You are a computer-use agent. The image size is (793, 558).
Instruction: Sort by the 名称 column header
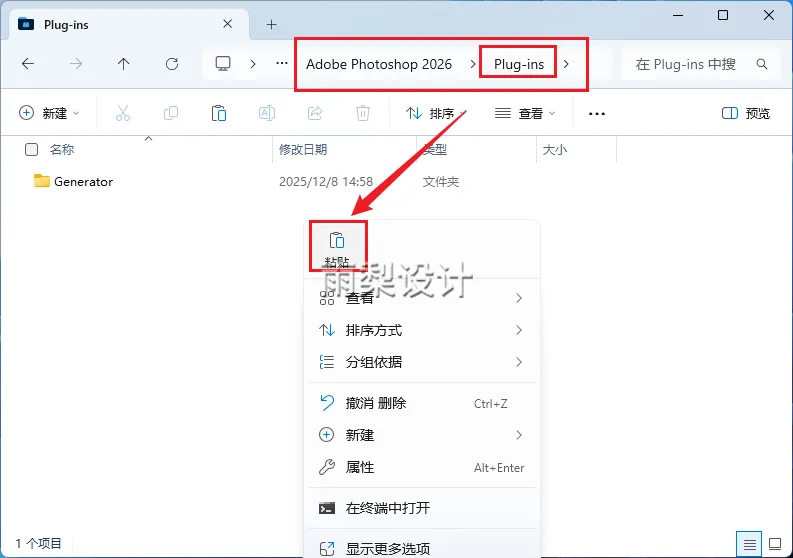[62, 150]
